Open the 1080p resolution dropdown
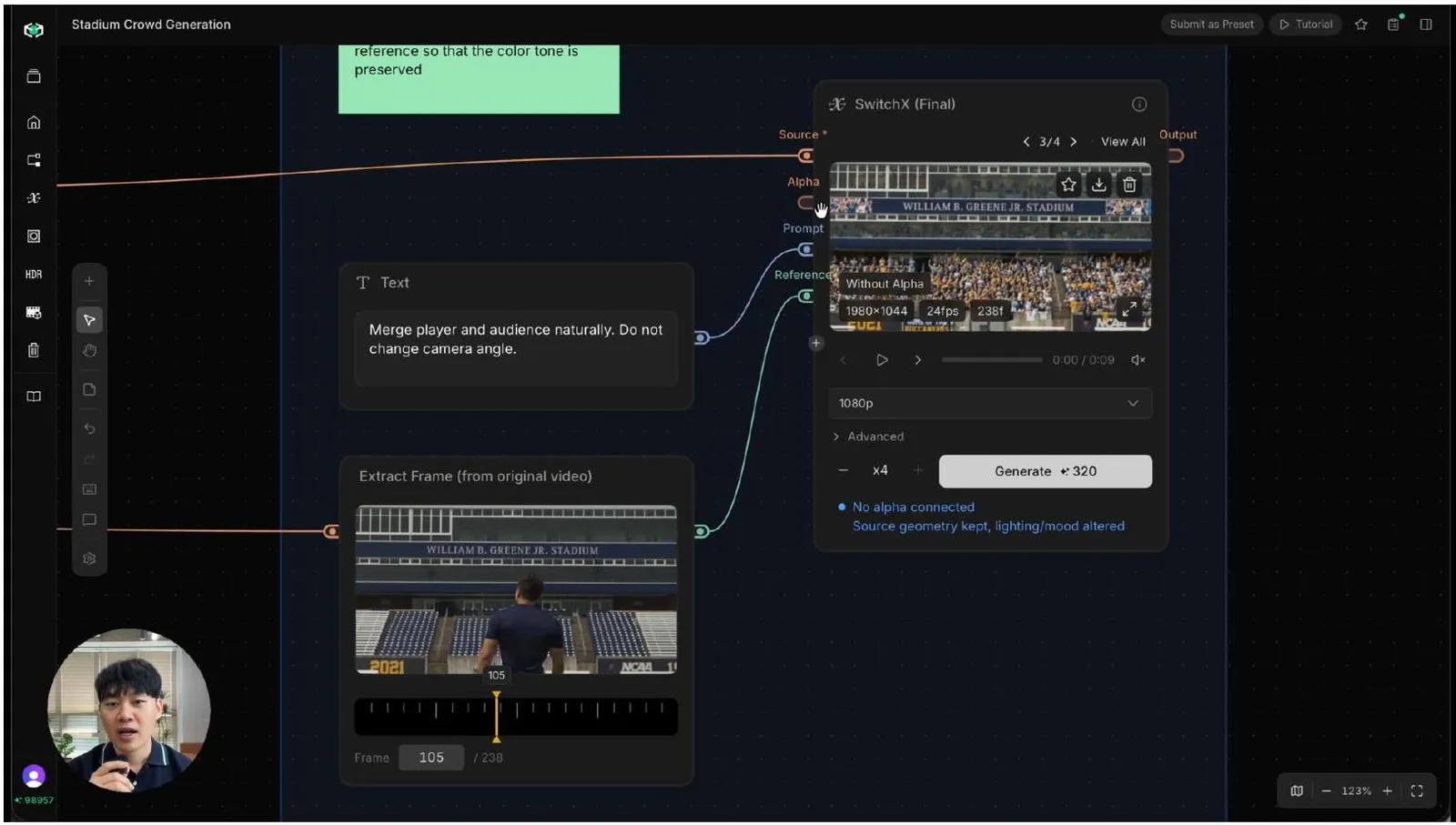This screenshot has height=825, width=1456. click(x=990, y=403)
